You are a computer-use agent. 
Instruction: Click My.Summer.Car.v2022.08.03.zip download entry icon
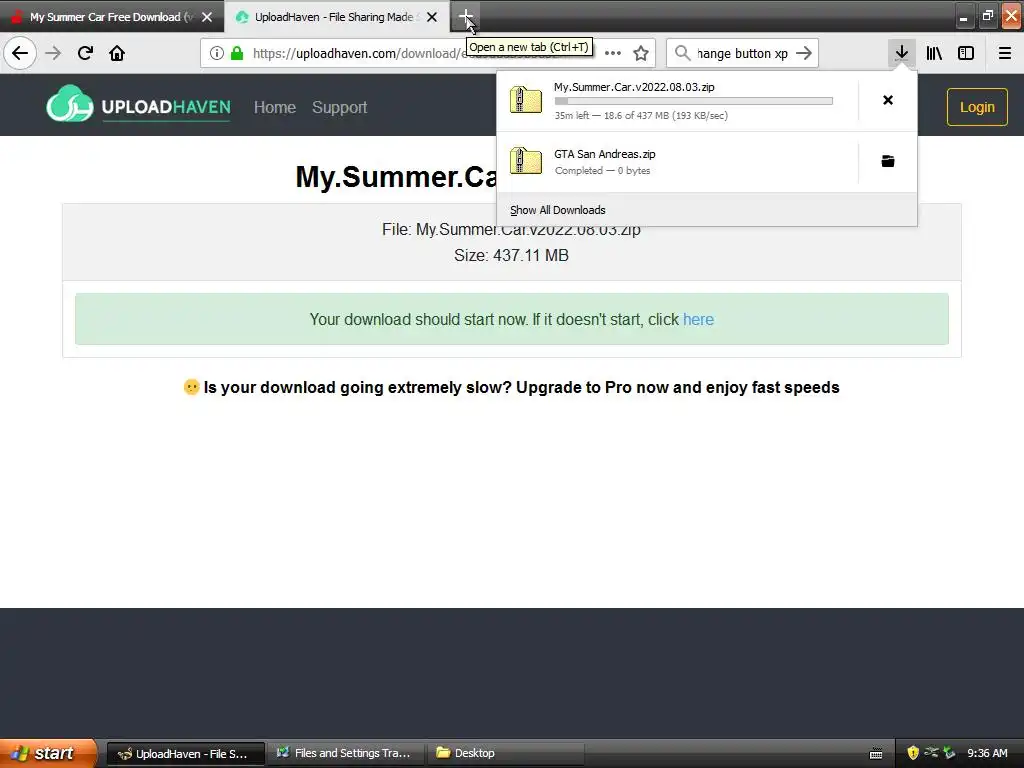coord(526,100)
